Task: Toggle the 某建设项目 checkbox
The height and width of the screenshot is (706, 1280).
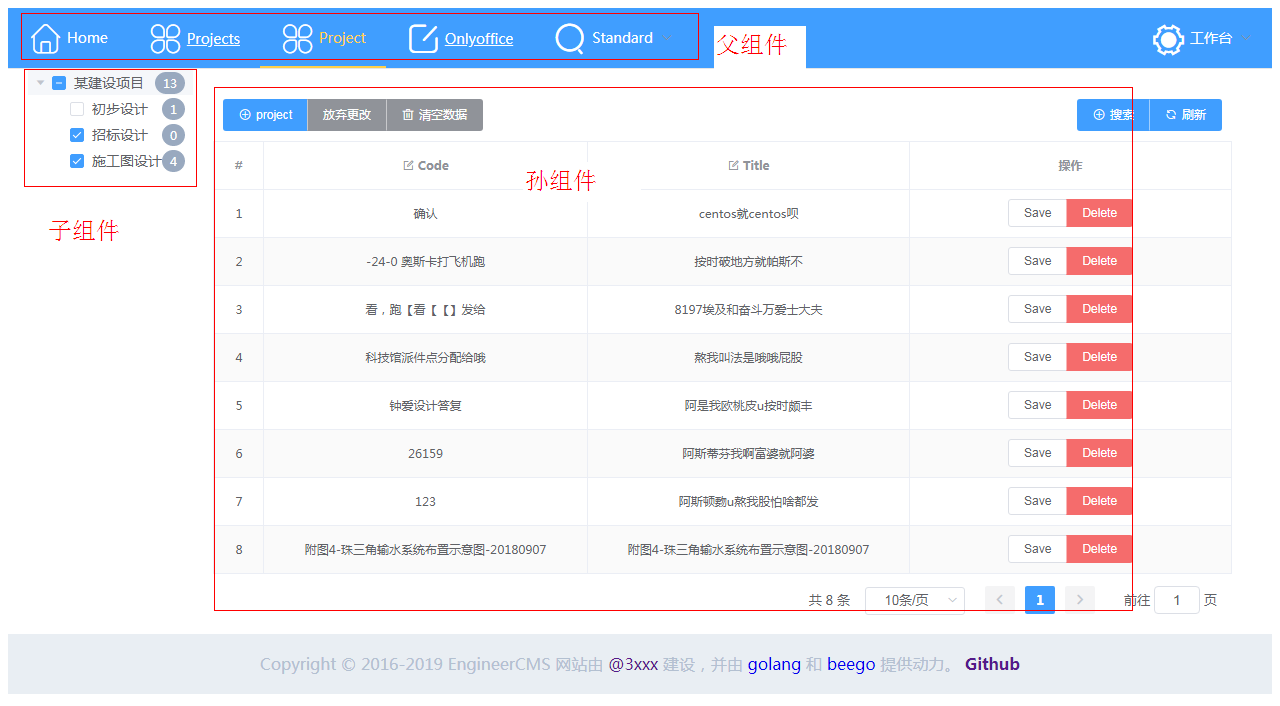Action: click(59, 83)
